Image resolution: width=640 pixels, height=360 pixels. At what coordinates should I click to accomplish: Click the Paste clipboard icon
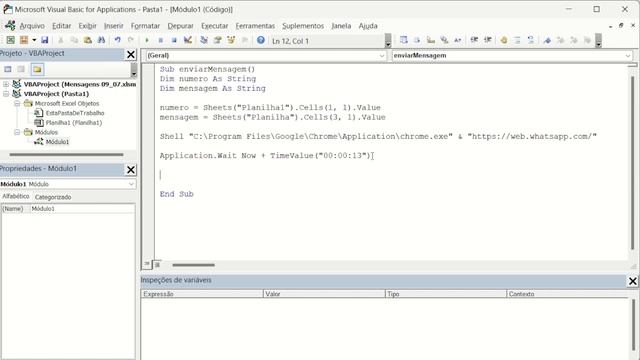point(87,40)
